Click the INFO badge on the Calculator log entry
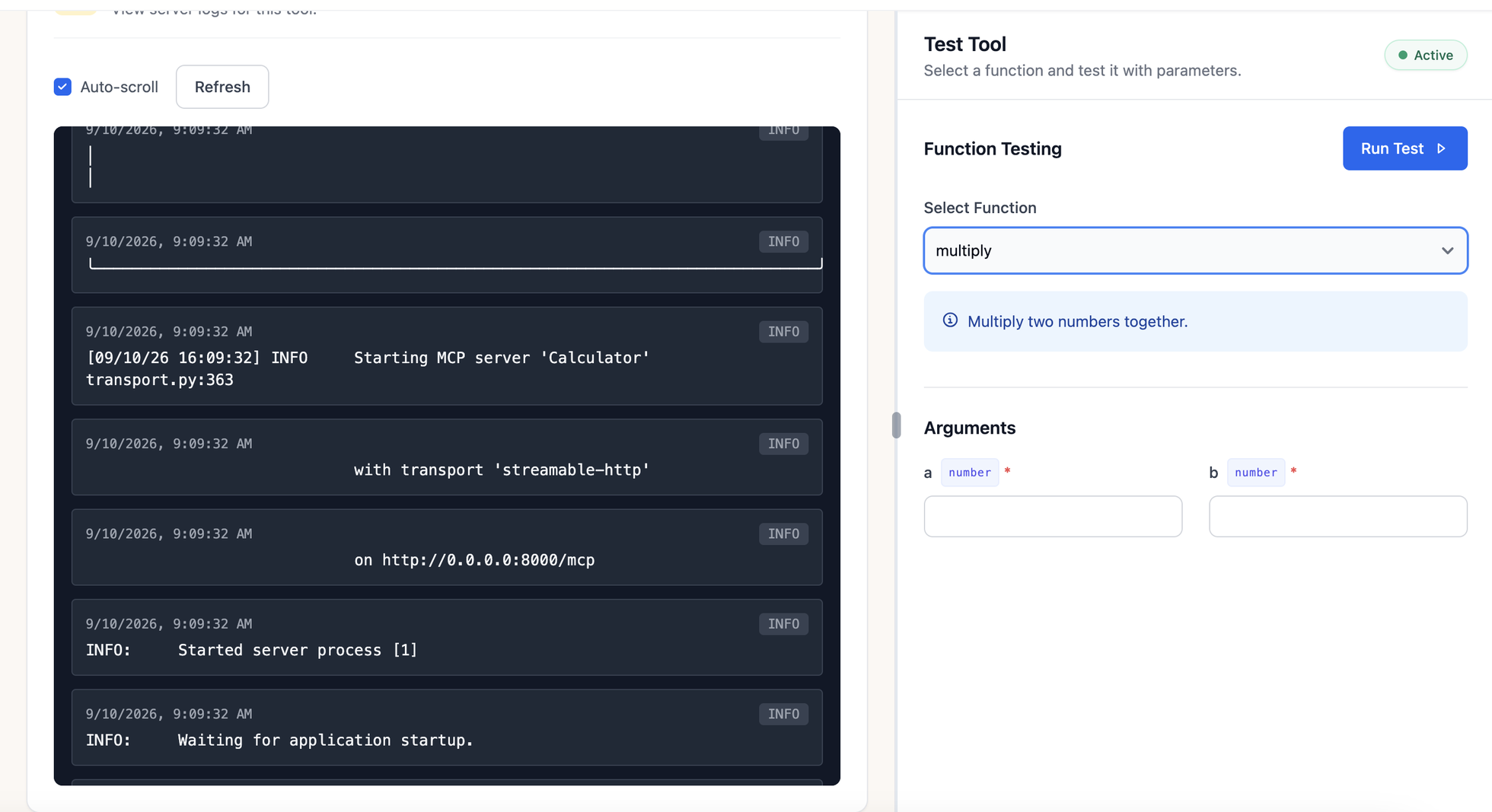 (783, 332)
